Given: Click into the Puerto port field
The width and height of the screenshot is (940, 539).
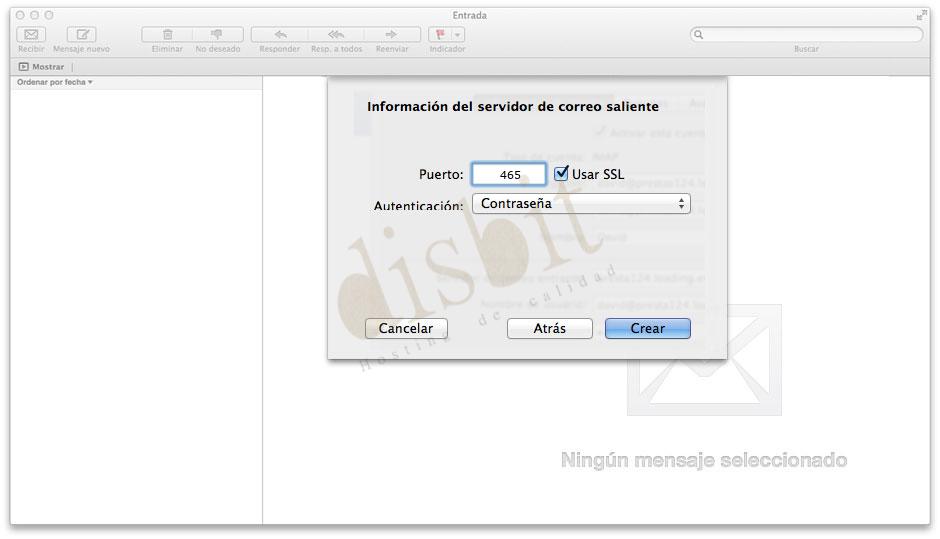Looking at the screenshot, I should [x=509, y=174].
